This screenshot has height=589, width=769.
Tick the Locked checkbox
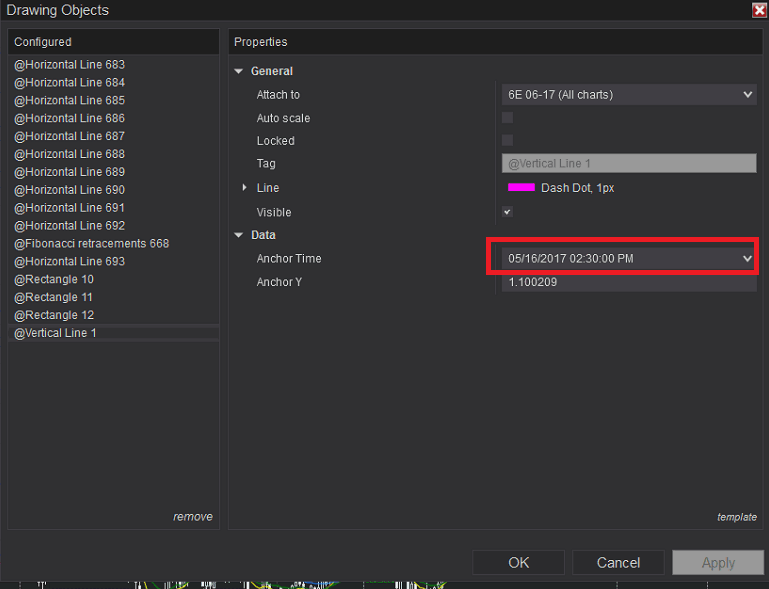coord(507,141)
